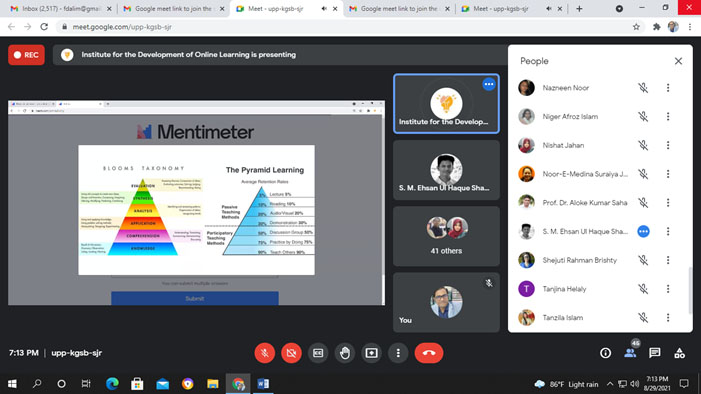Open more options for Nishat Jahan
Image resolution: width=701 pixels, height=394 pixels.
tap(668, 145)
